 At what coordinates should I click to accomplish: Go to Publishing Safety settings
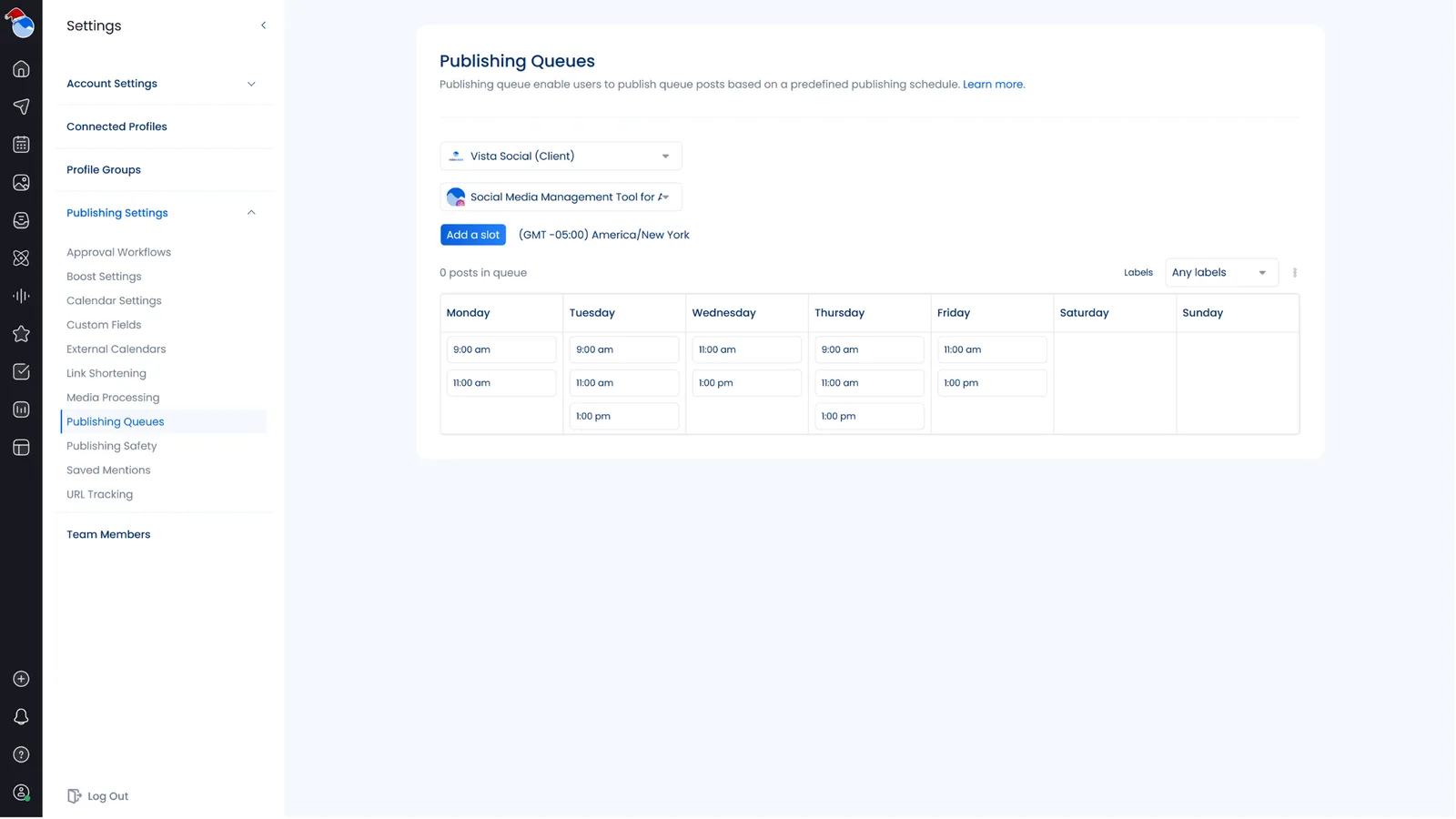point(111,446)
